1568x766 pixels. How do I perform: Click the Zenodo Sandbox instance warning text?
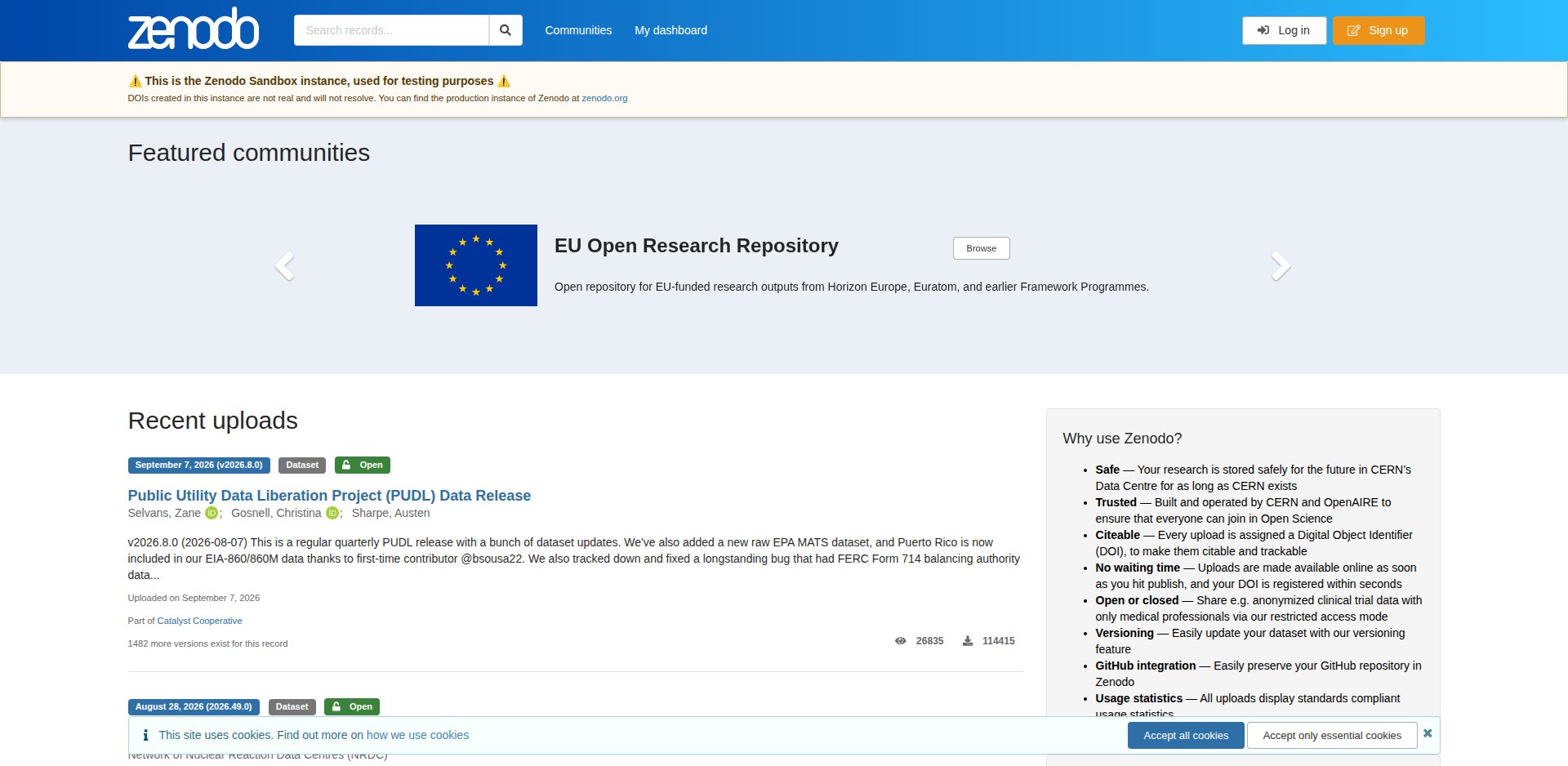(318, 81)
